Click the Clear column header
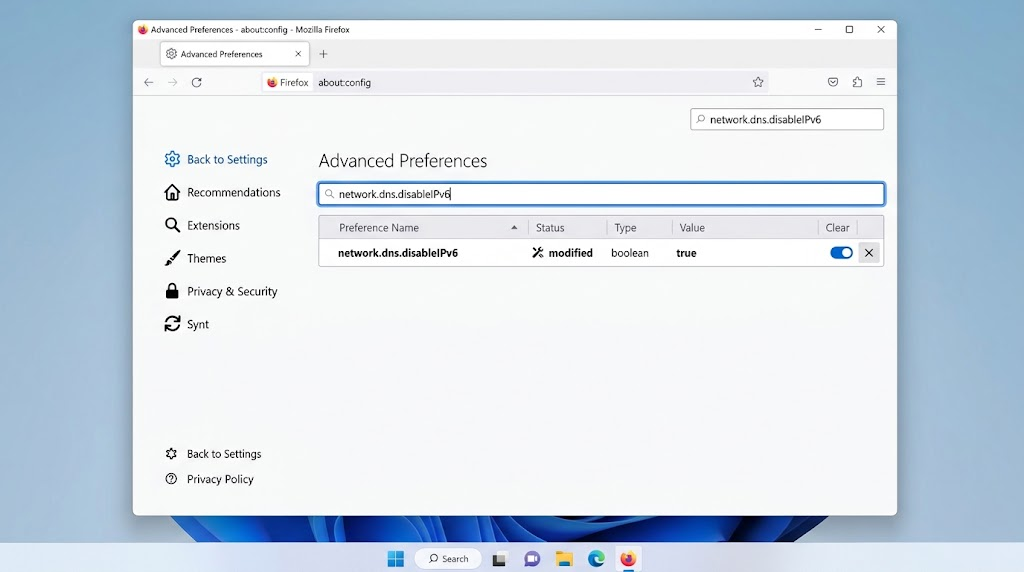The image size is (1024, 572). pos(837,227)
